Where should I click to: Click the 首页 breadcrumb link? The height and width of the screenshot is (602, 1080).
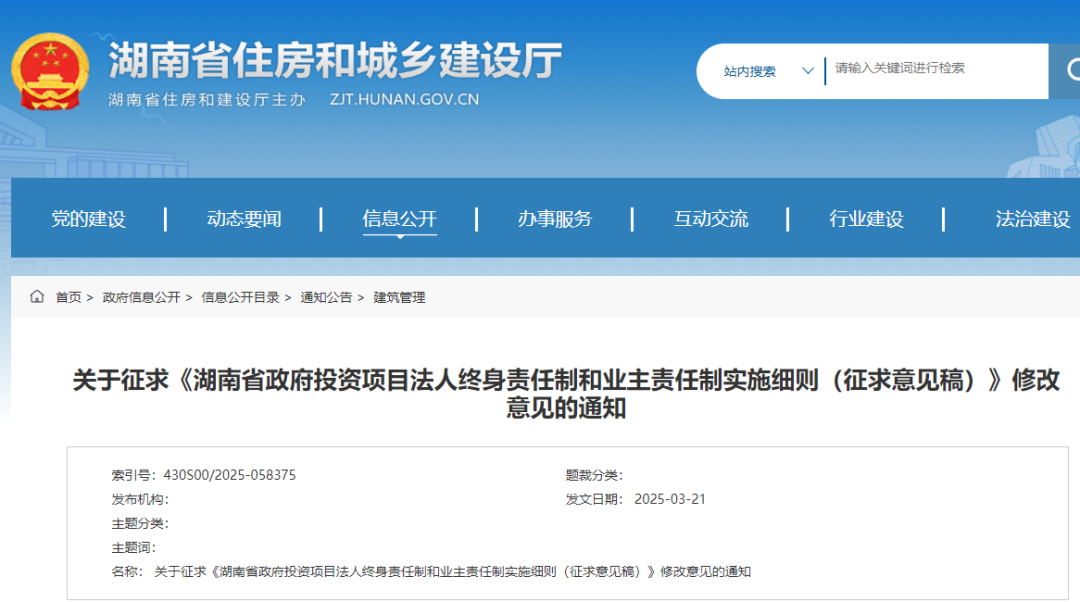pos(68,297)
